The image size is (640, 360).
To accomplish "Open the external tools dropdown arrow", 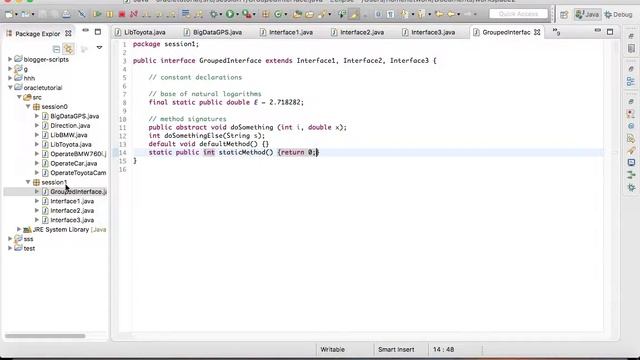I will [x=254, y=15].
